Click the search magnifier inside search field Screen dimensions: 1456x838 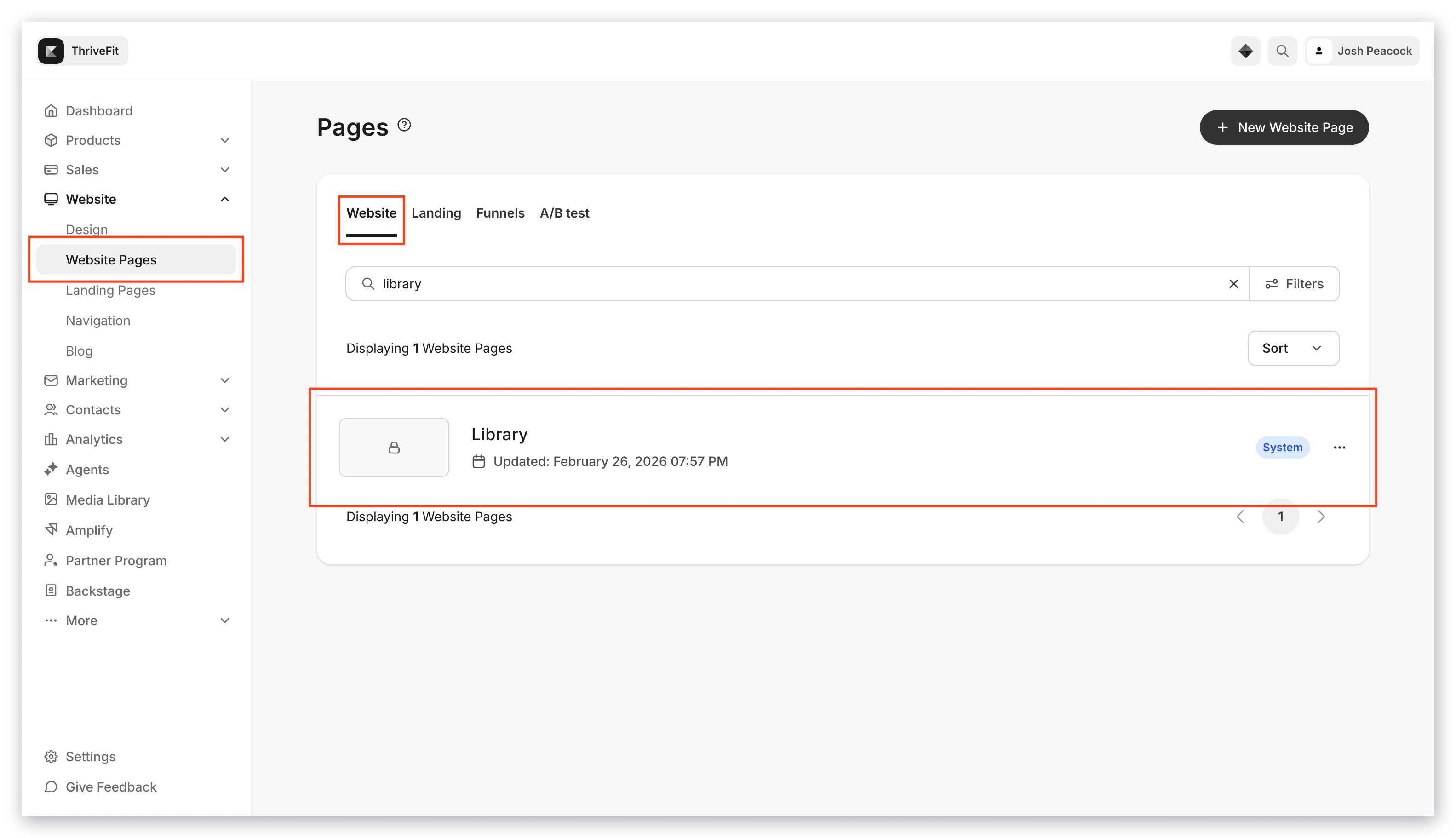coord(368,284)
